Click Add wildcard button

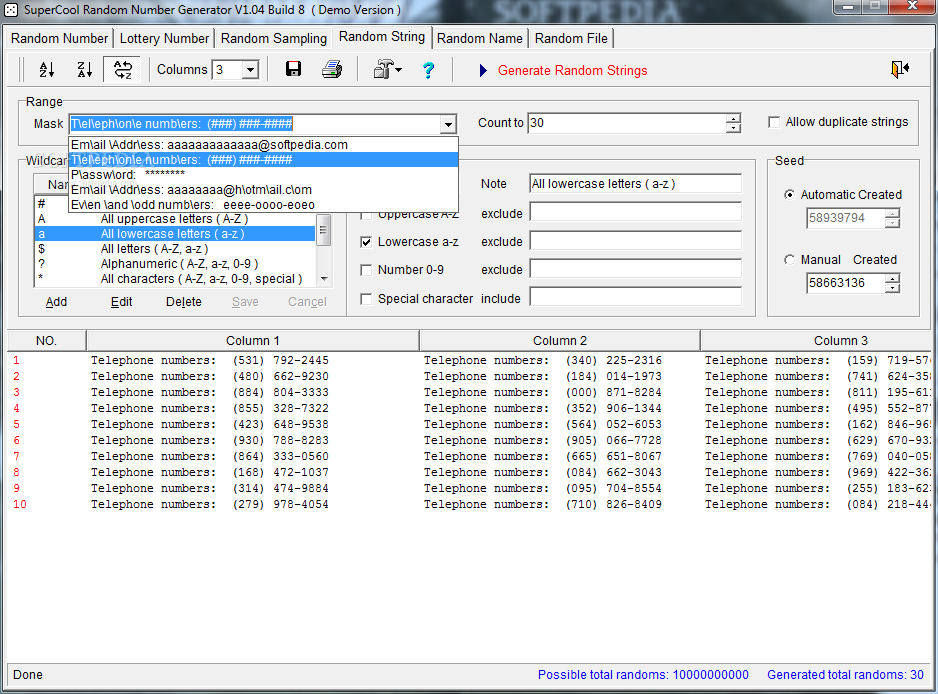coord(56,302)
